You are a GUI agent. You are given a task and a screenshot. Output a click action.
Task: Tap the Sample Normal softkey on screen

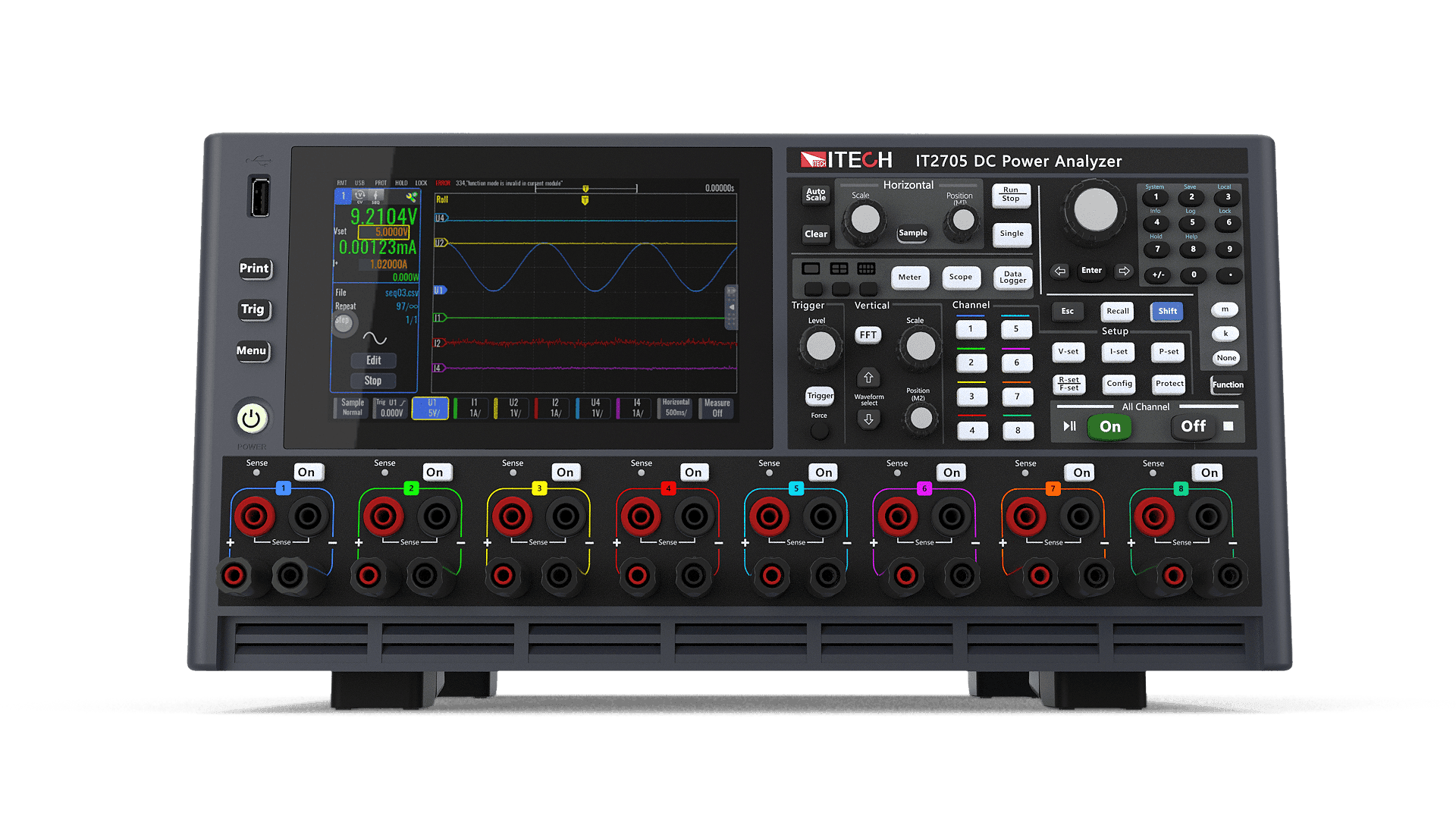point(352,408)
